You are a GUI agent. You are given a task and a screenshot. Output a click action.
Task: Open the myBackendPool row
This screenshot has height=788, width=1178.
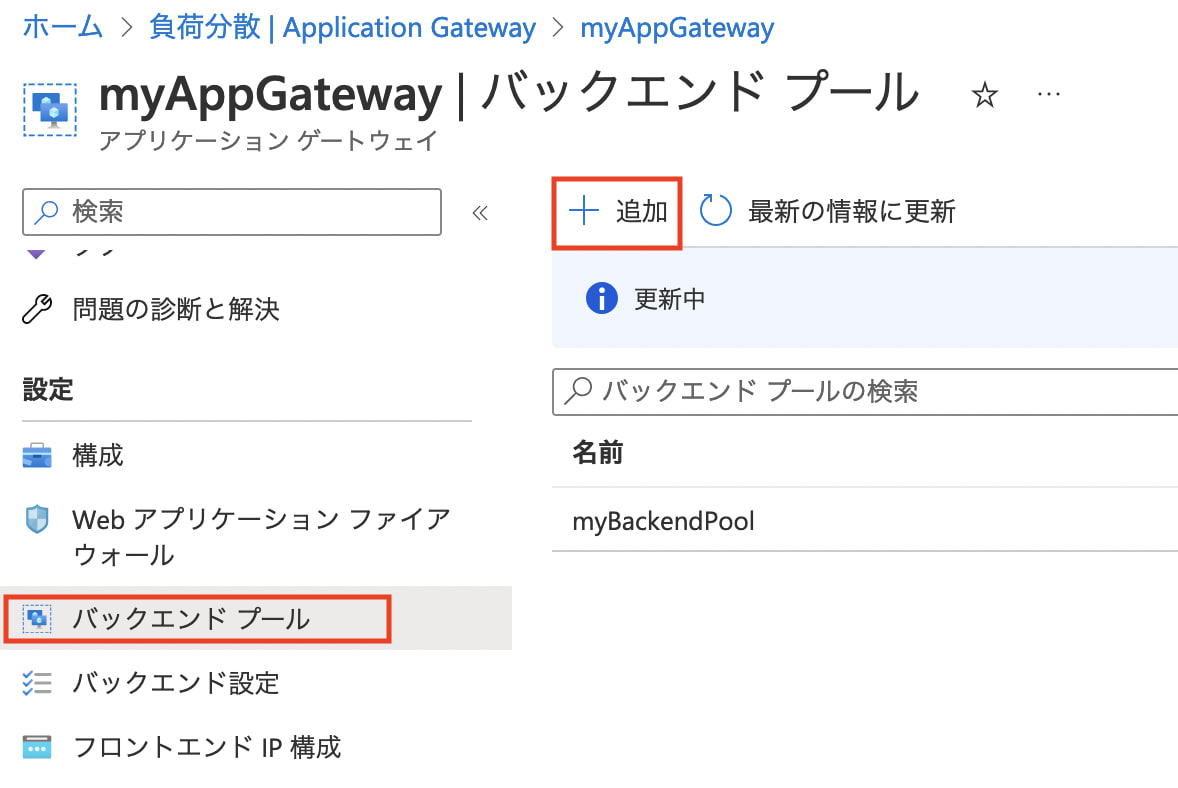pyautogui.click(x=865, y=520)
